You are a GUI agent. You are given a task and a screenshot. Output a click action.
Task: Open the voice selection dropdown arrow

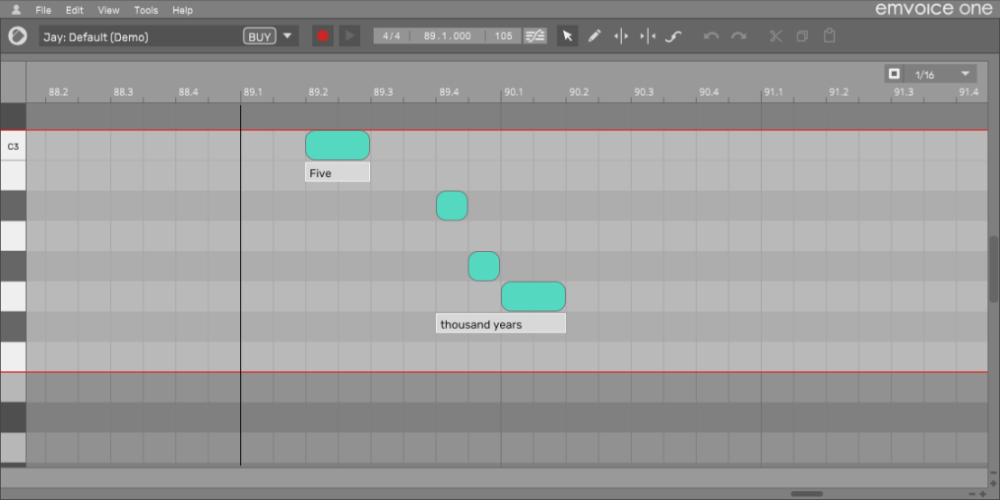click(287, 36)
